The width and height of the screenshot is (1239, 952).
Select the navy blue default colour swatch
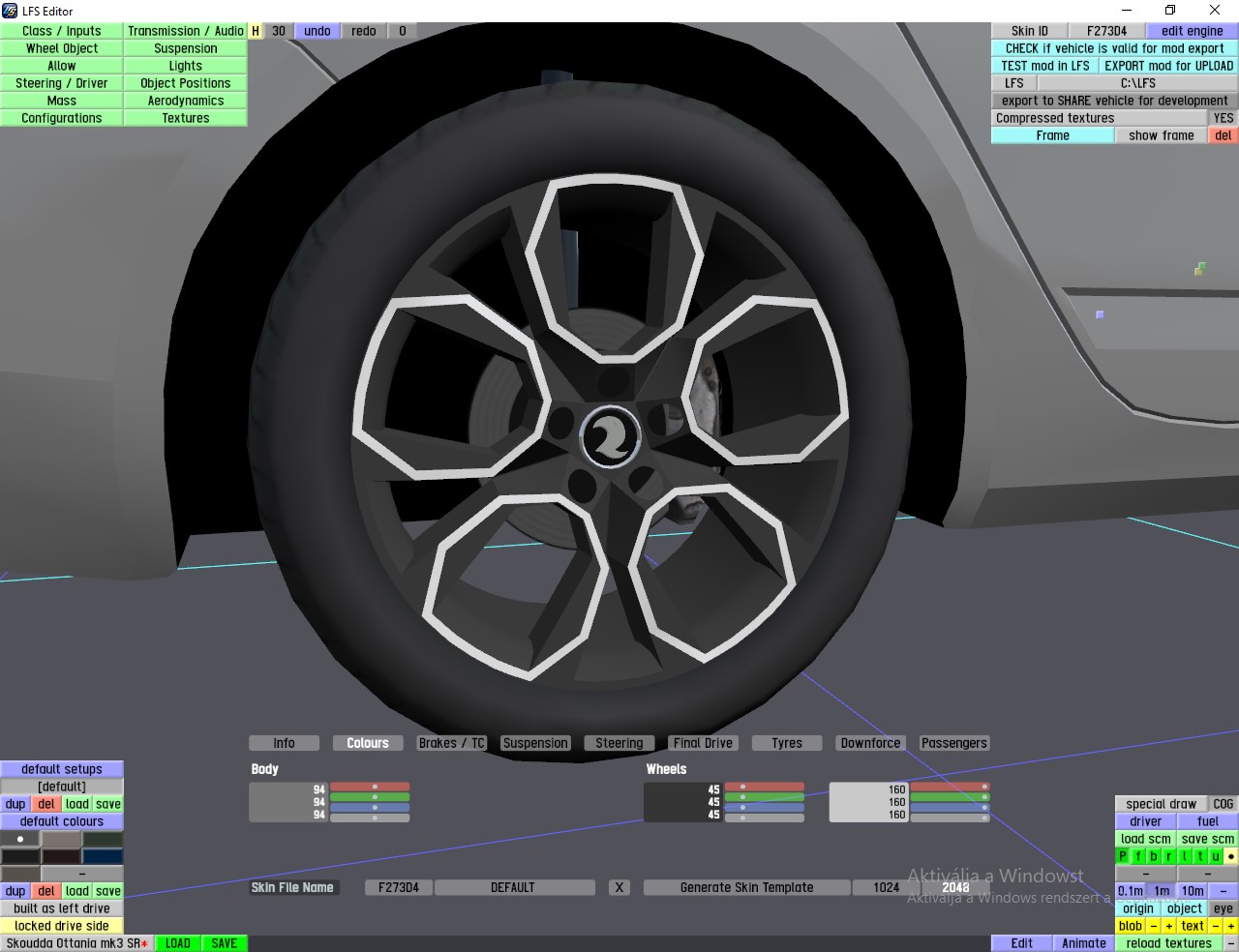(x=103, y=856)
